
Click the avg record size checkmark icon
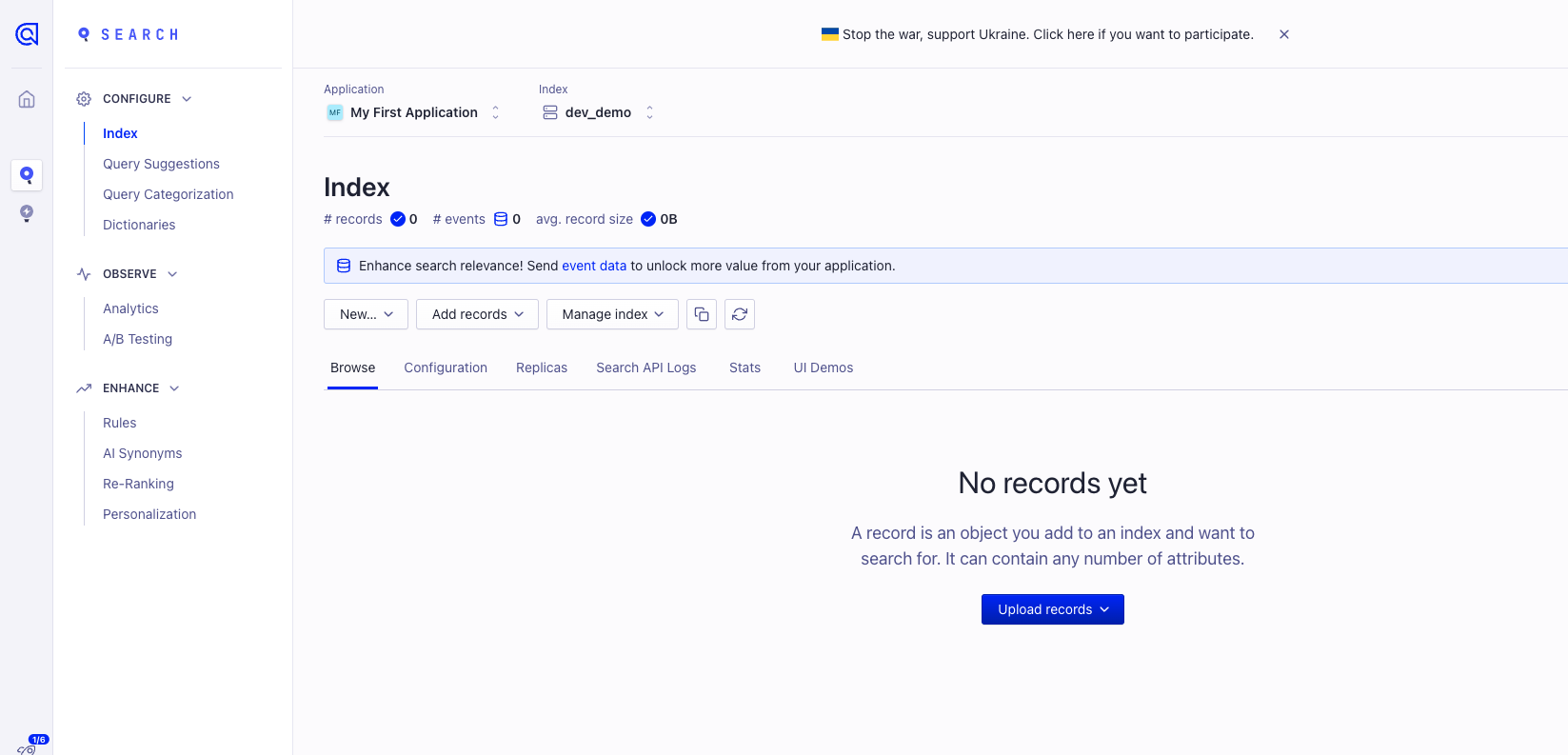(x=648, y=219)
